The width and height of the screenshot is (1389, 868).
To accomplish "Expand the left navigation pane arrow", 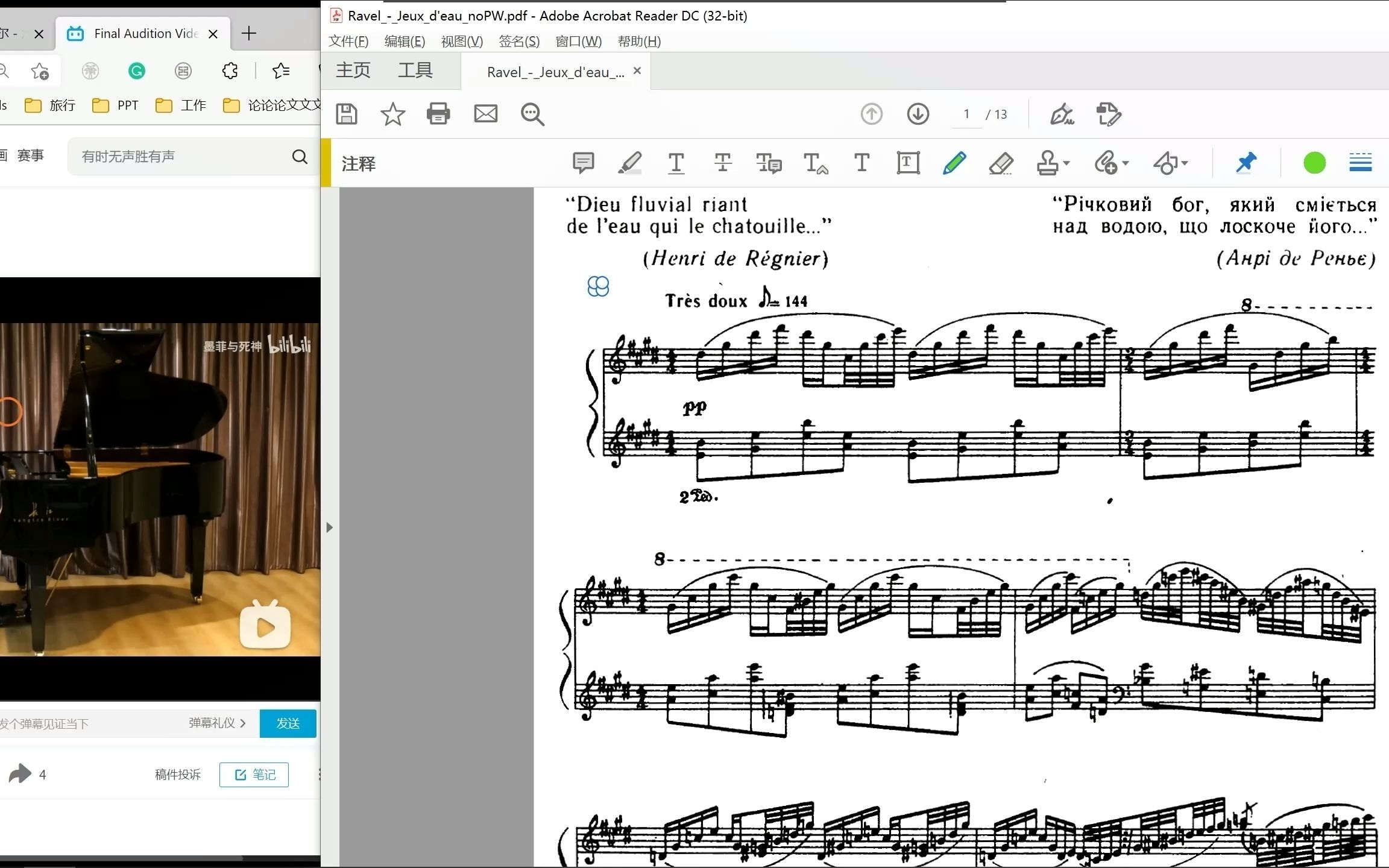I will click(x=329, y=527).
